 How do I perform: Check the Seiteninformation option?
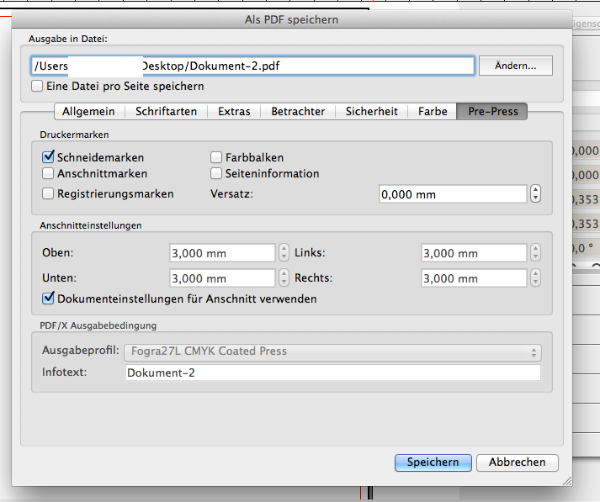tap(216, 174)
